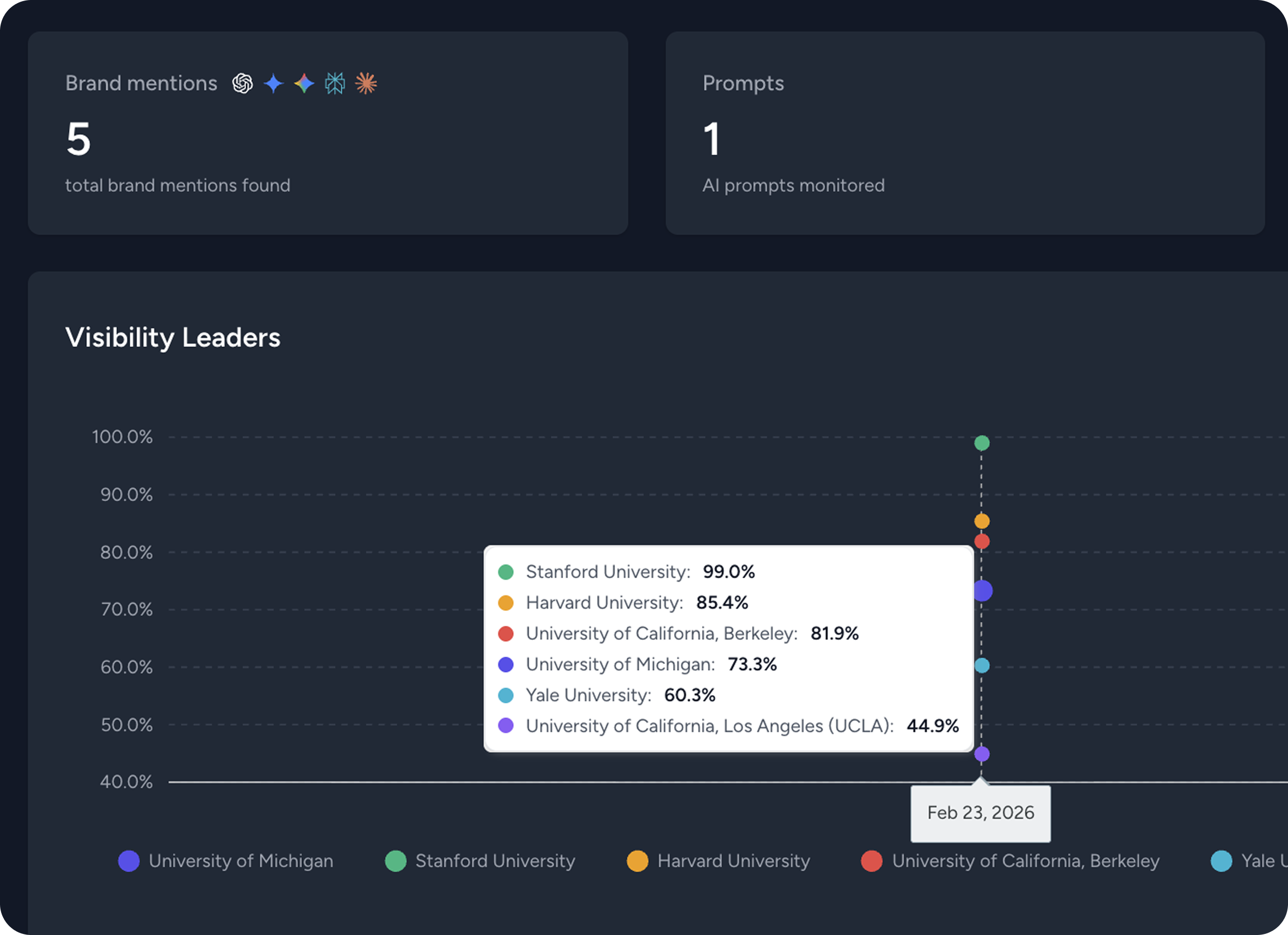Click the purple UCLA swatch in the tooltip
This screenshot has width=1288, height=935.
(505, 726)
